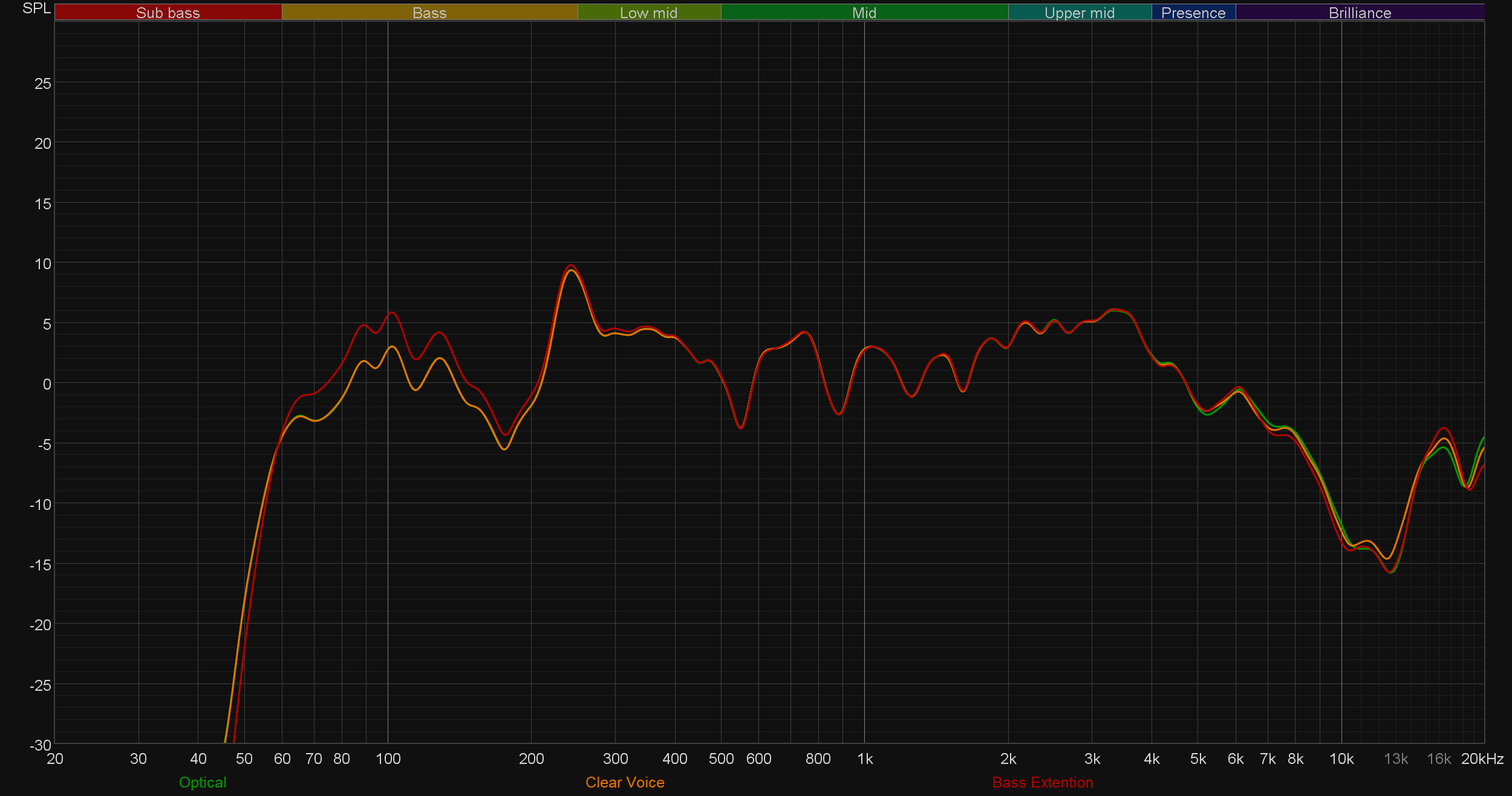This screenshot has height=796, width=1512.
Task: Select the Presence band header
Action: 1193,13
